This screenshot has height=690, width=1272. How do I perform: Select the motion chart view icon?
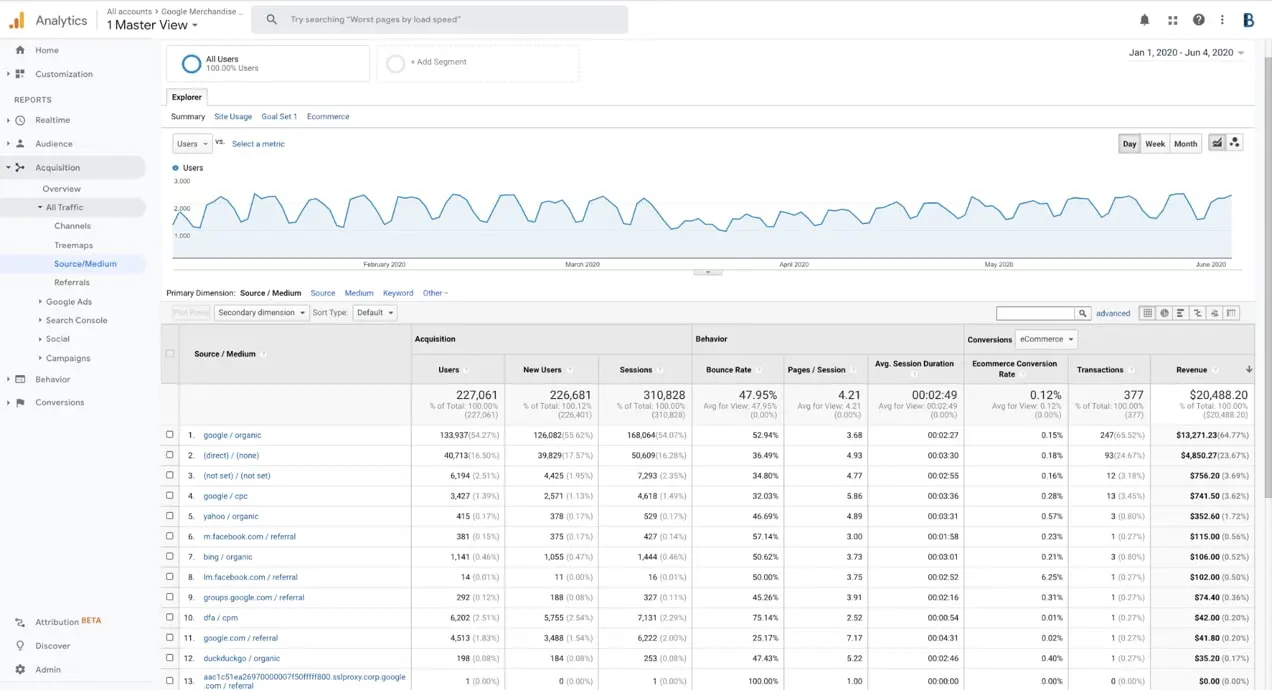tap(1235, 143)
